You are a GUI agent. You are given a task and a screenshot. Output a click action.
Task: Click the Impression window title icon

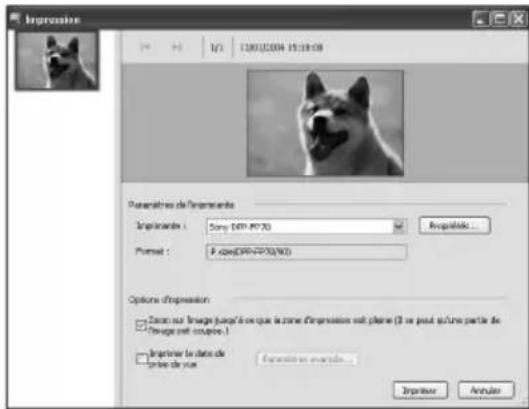15,19
